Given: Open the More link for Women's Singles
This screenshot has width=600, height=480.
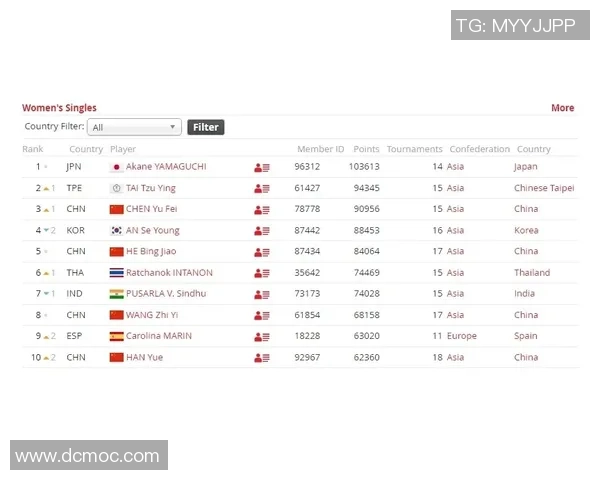Looking at the screenshot, I should tap(562, 108).
